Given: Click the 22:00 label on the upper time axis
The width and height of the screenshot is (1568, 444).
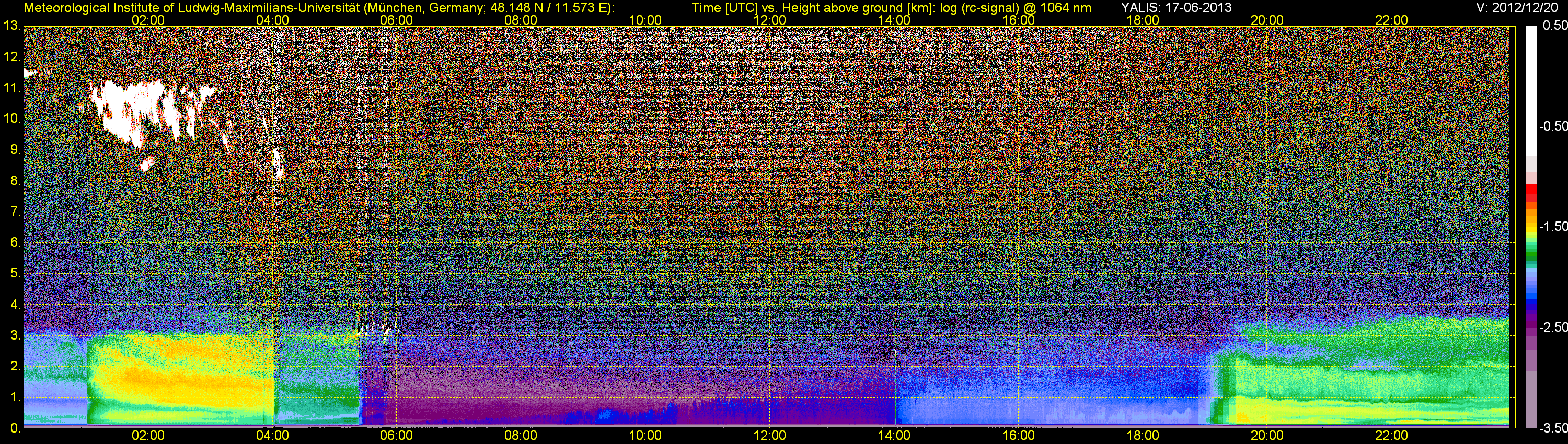Looking at the screenshot, I should (1391, 20).
